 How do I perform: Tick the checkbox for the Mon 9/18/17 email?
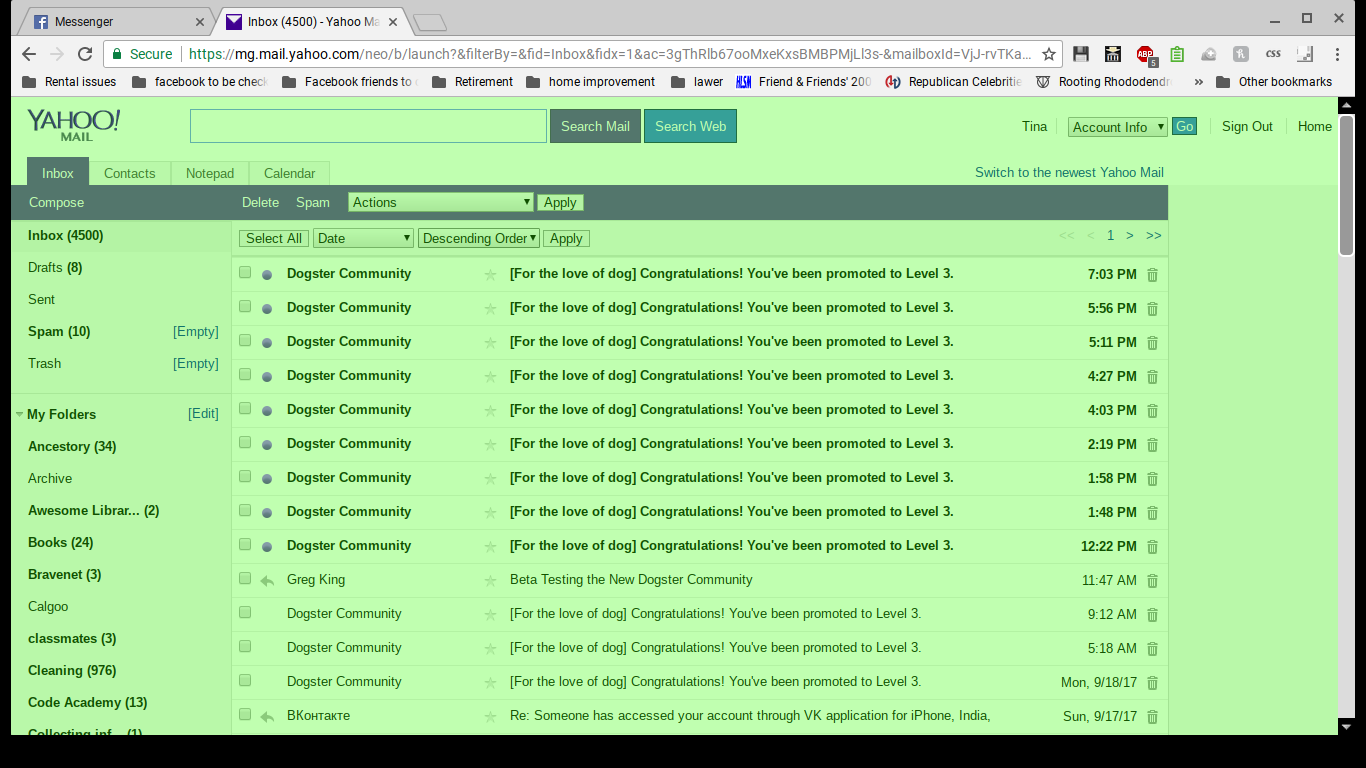tap(245, 680)
